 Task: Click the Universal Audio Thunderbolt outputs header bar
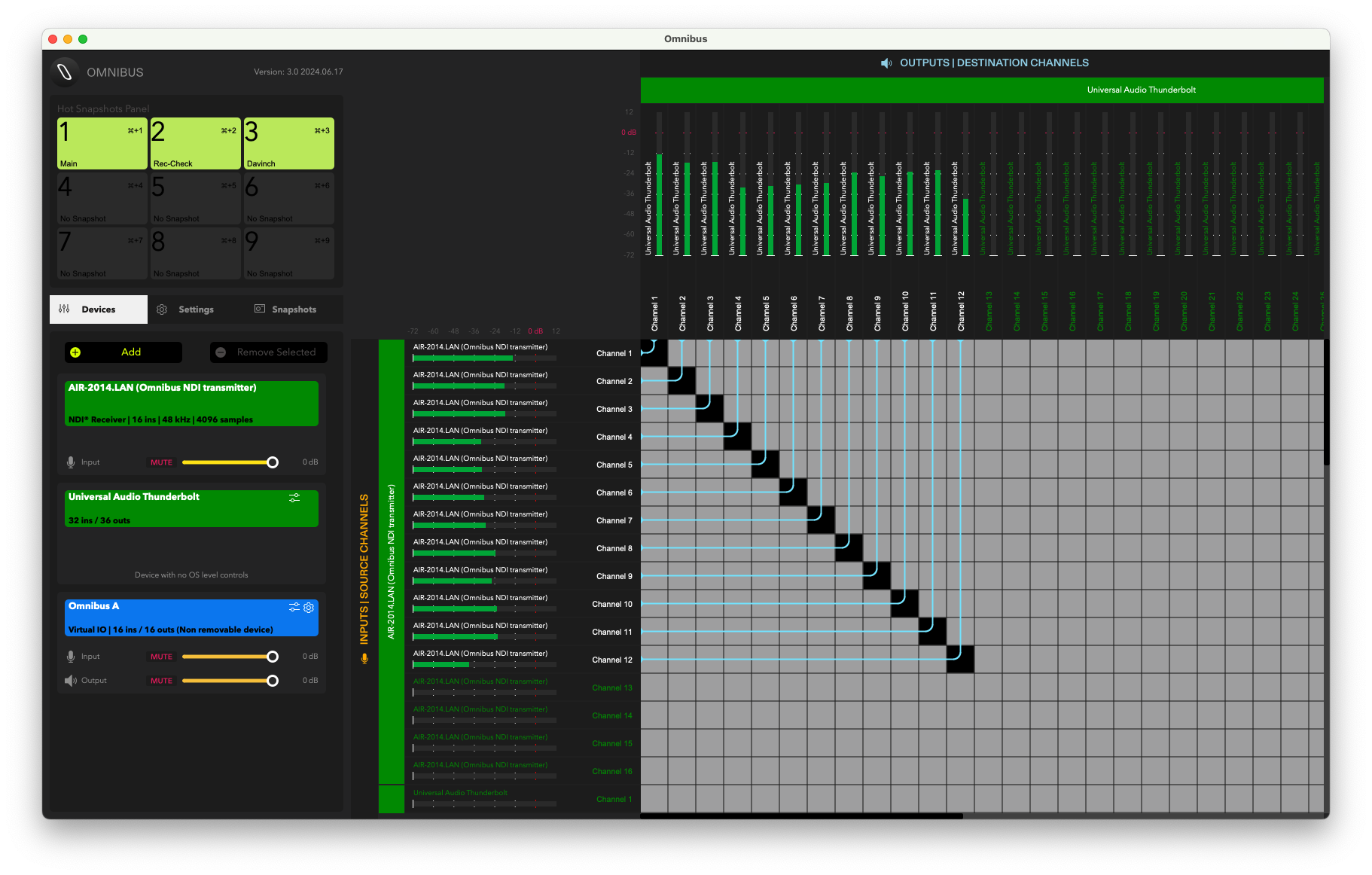click(x=982, y=90)
